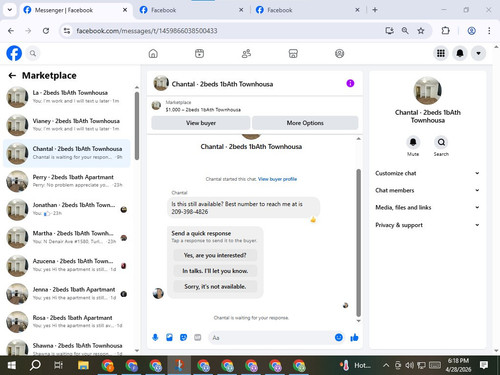Open Jonathan - 2beds 1bAth chat

point(67,209)
